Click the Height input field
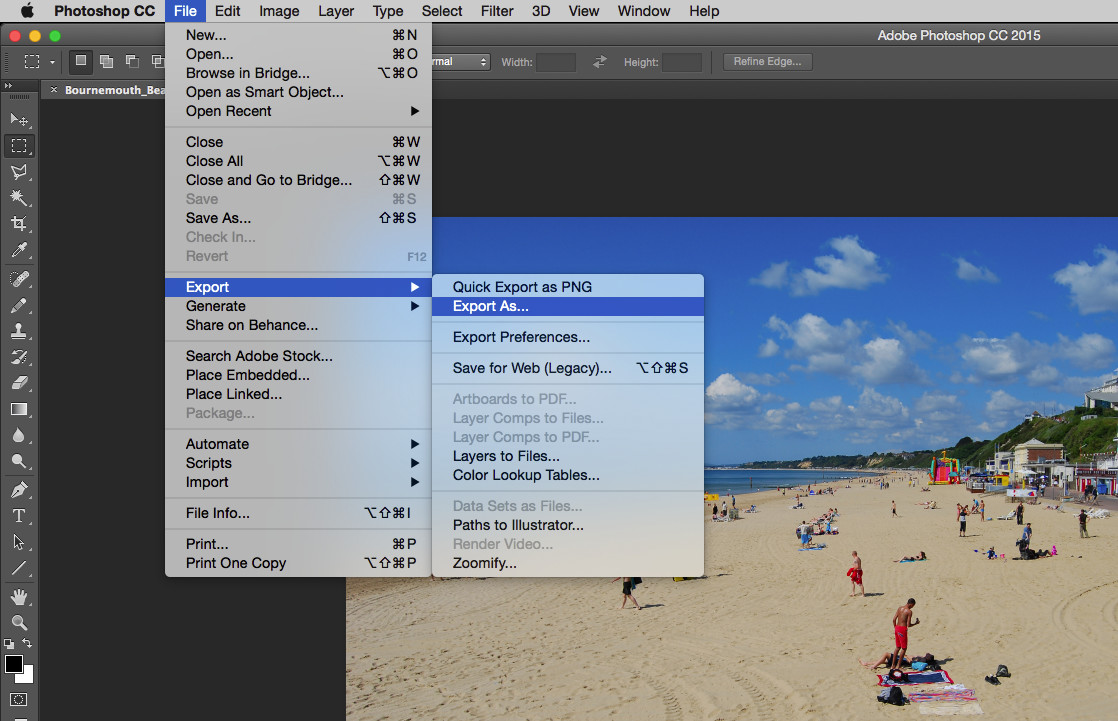1118x721 pixels. tap(682, 62)
